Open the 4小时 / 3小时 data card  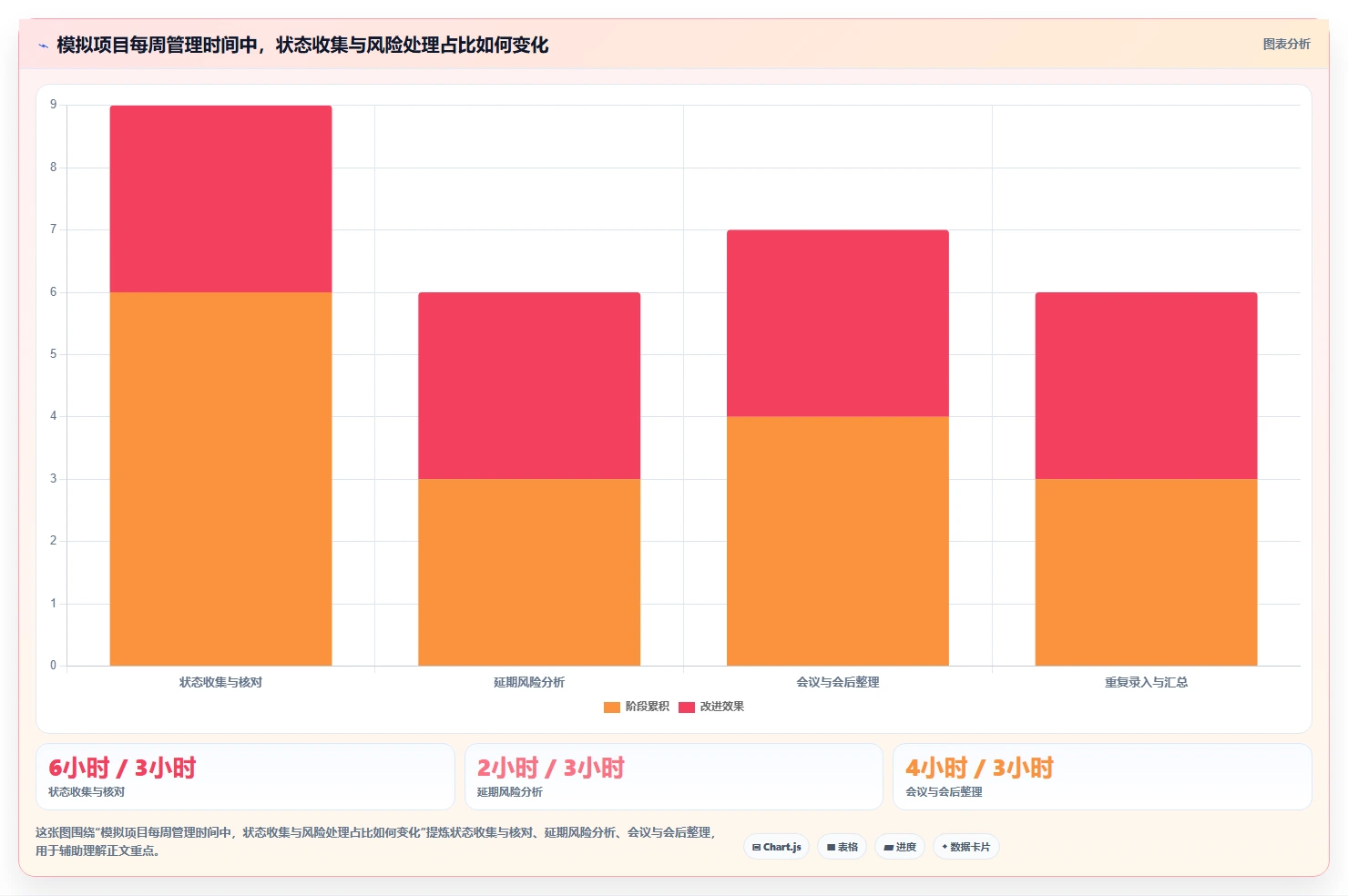point(1102,777)
